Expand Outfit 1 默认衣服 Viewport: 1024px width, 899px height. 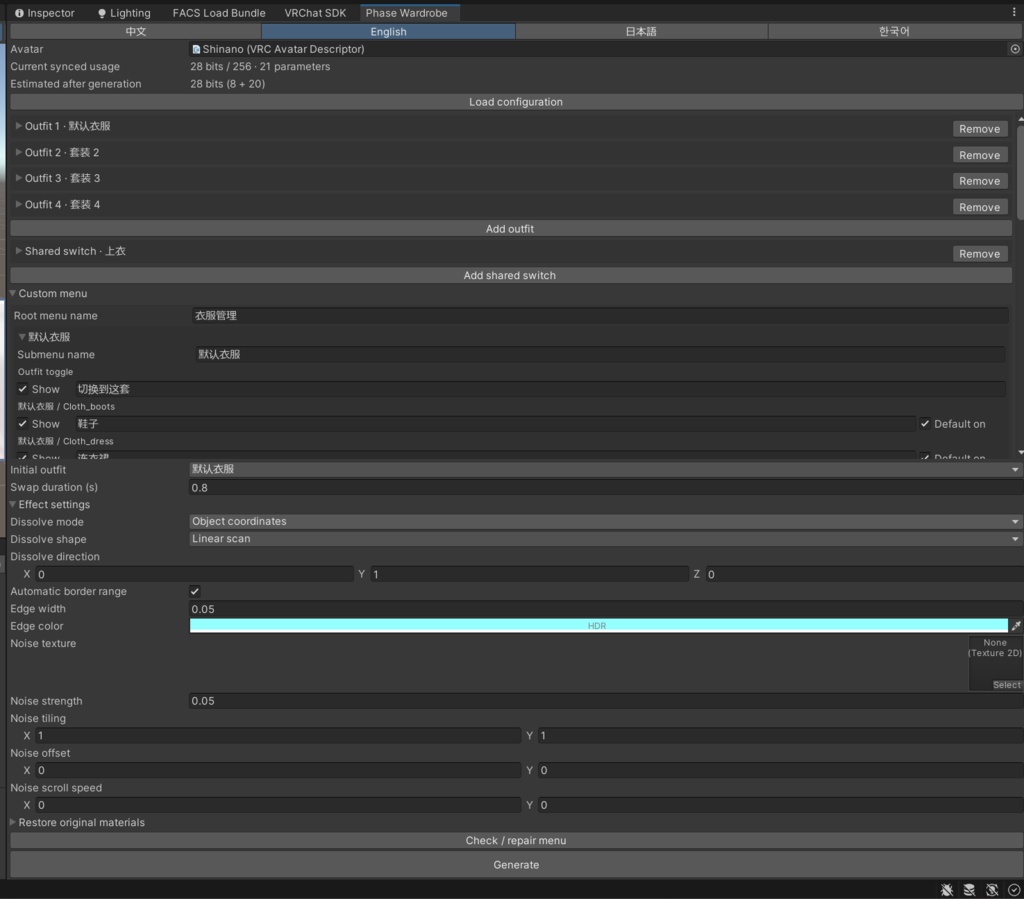[19, 126]
